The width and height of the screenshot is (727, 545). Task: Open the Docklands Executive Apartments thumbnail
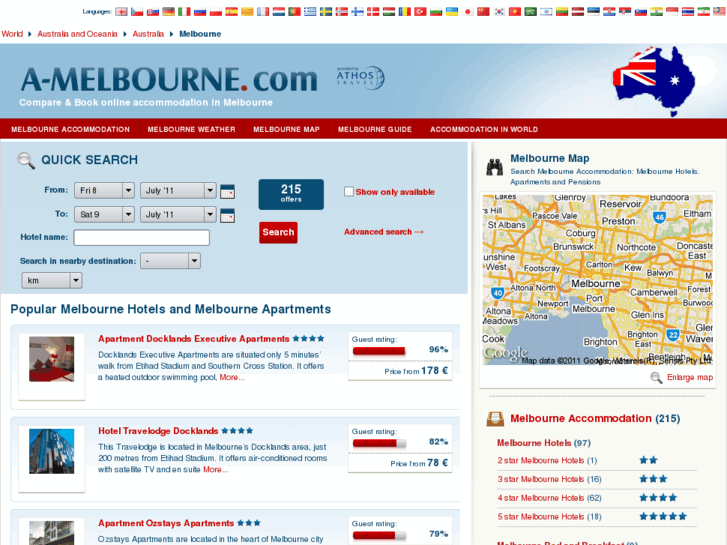click(51, 359)
